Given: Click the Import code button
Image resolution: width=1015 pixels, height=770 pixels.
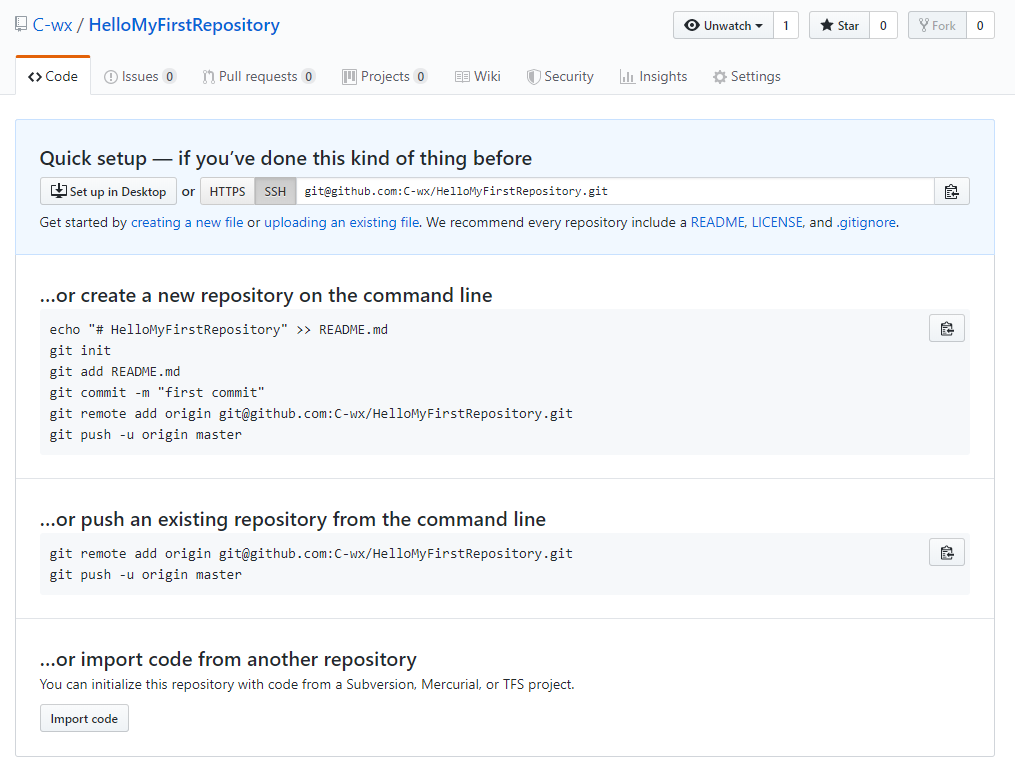Looking at the screenshot, I should click(84, 718).
